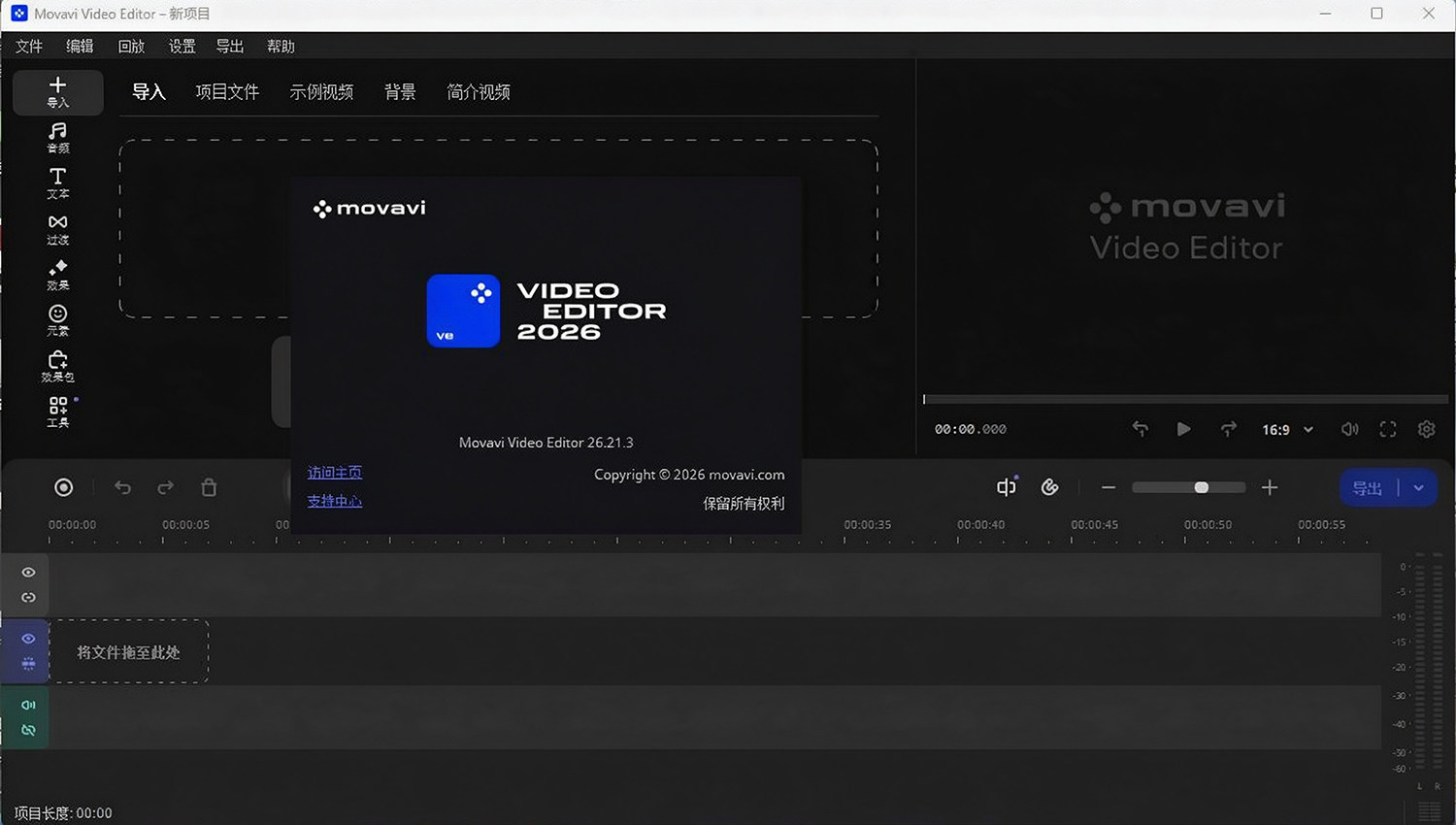Open the 过渡 transitions panel
The height and width of the screenshot is (825, 1456).
point(58,229)
